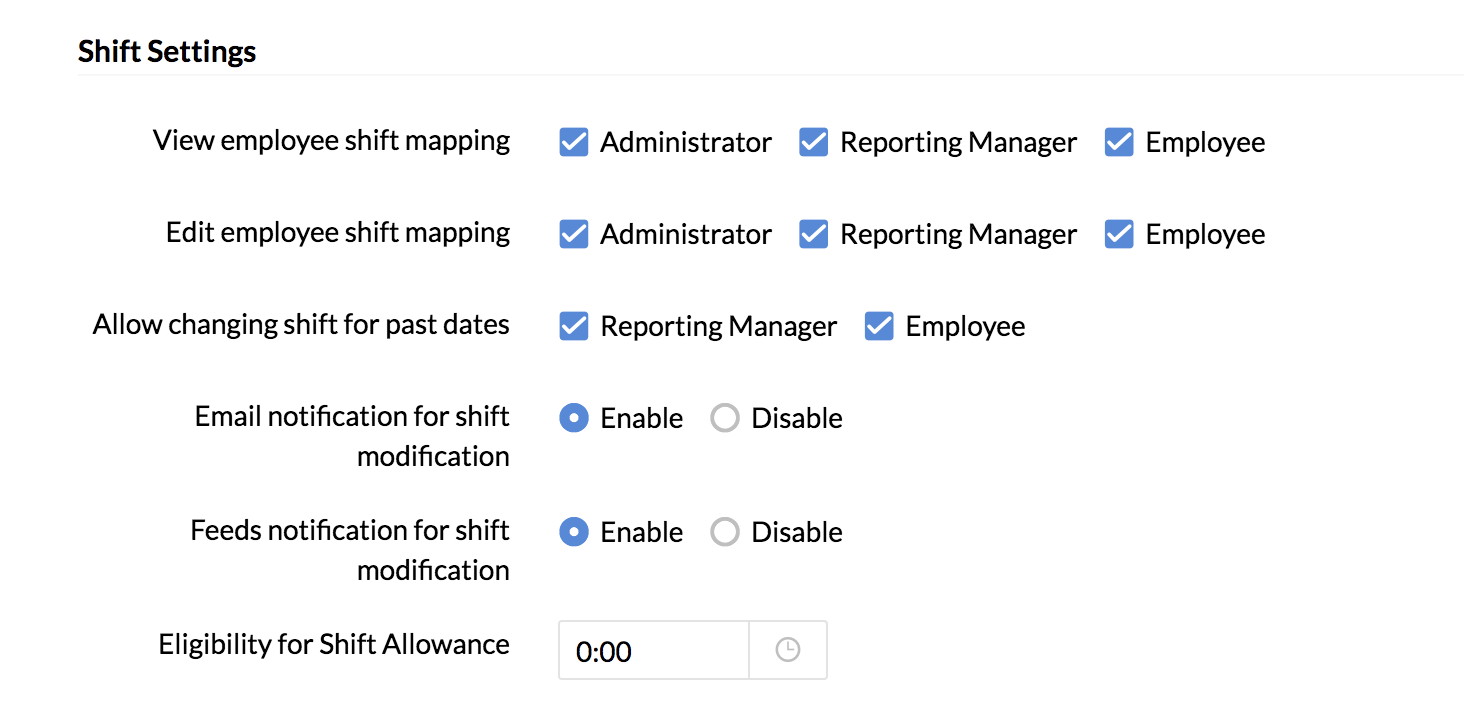
Task: Click the Eligibility for Shift Allowance time field
Action: (x=653, y=651)
